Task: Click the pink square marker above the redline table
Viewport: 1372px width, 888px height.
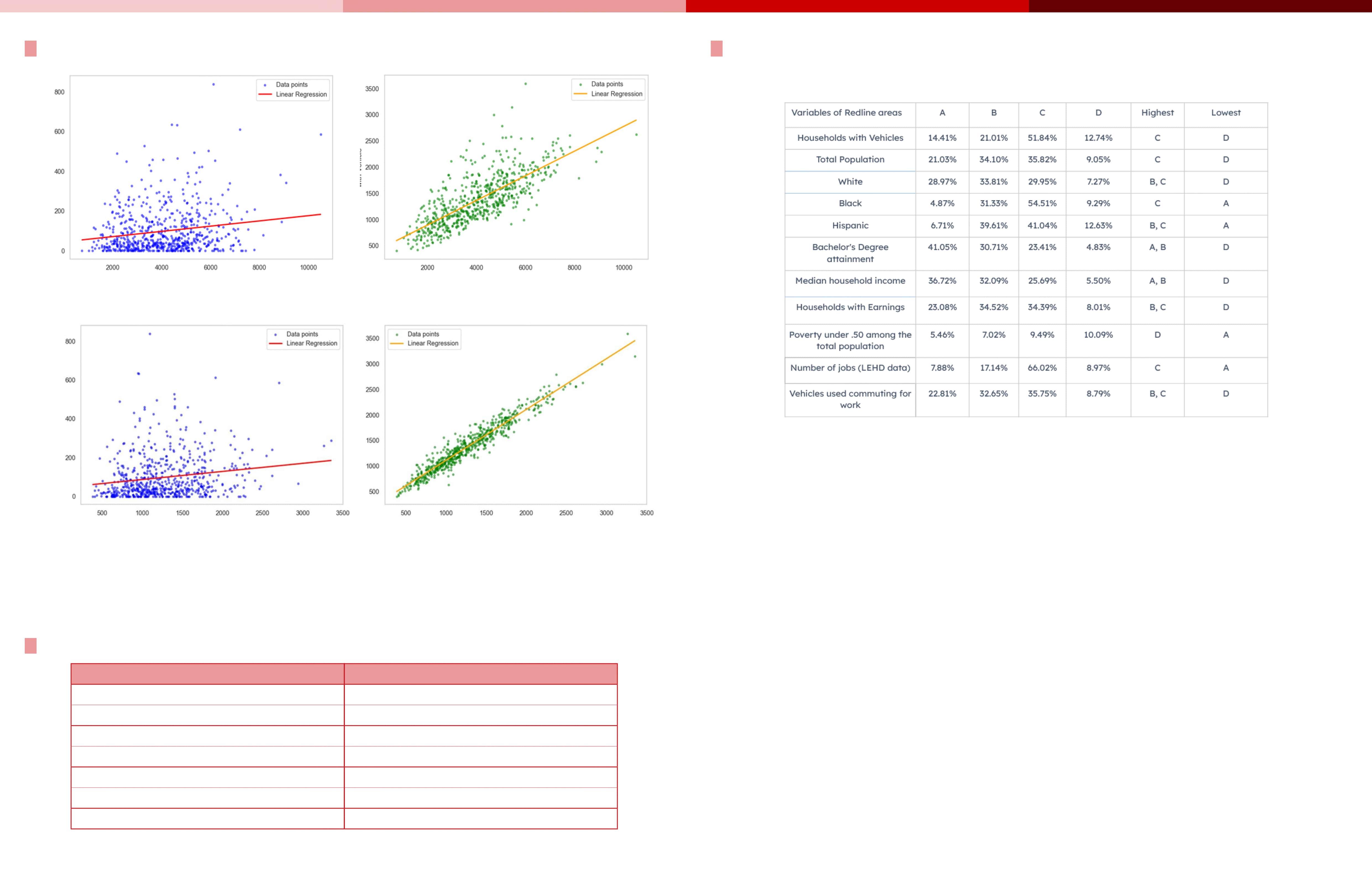Action: [717, 48]
